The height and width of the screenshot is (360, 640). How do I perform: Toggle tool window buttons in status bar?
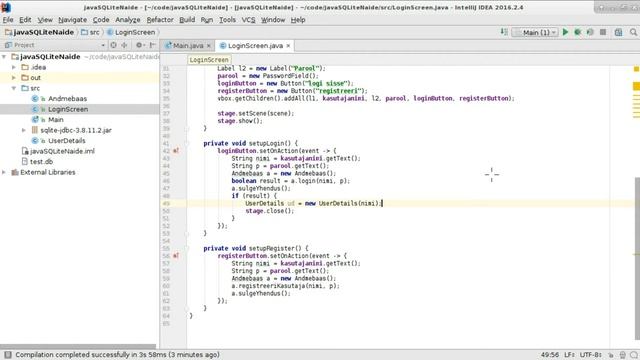pyautogui.click(x=8, y=355)
